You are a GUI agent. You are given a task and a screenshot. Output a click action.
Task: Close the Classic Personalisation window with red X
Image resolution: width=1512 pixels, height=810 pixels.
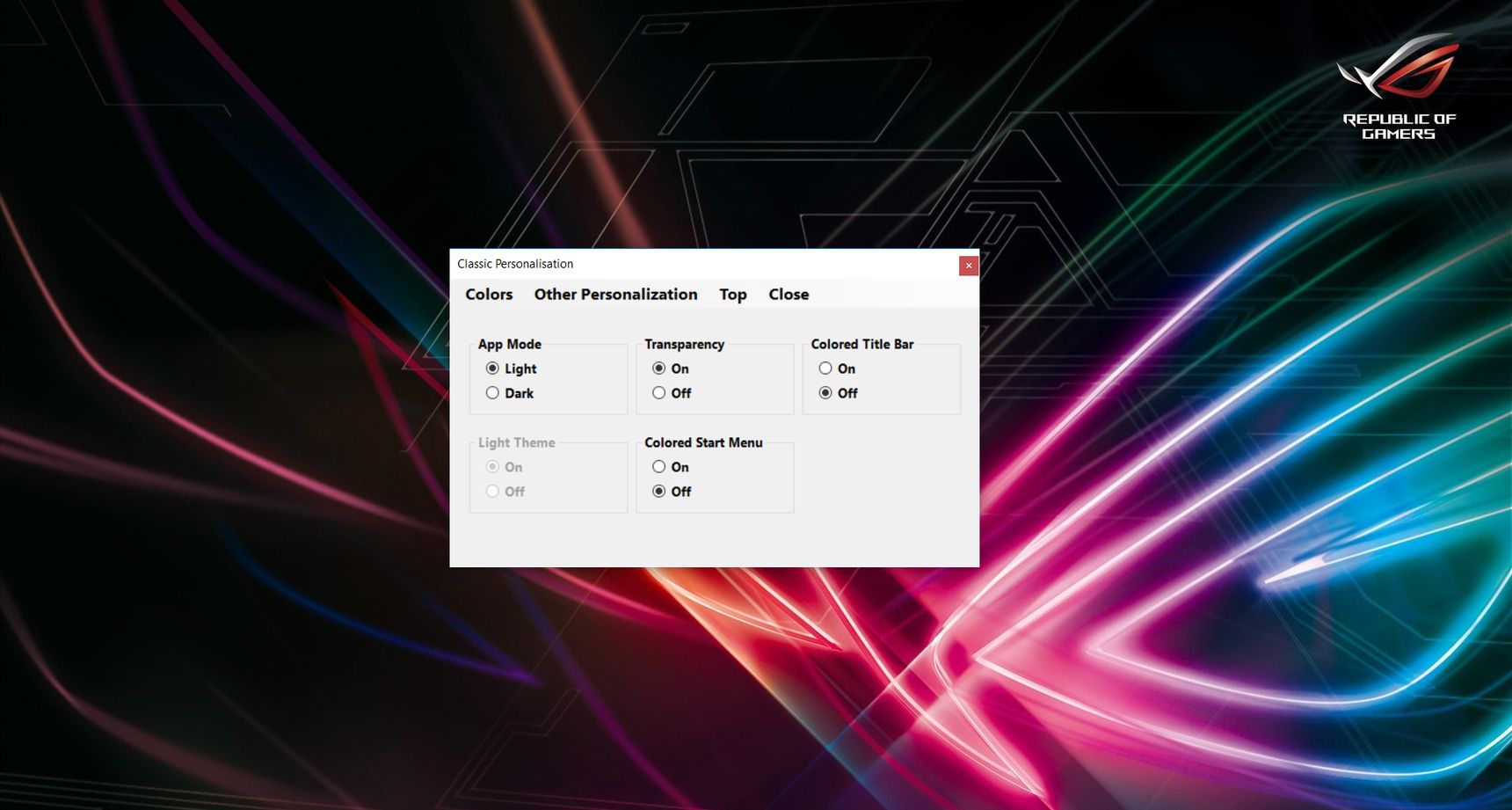click(x=969, y=266)
